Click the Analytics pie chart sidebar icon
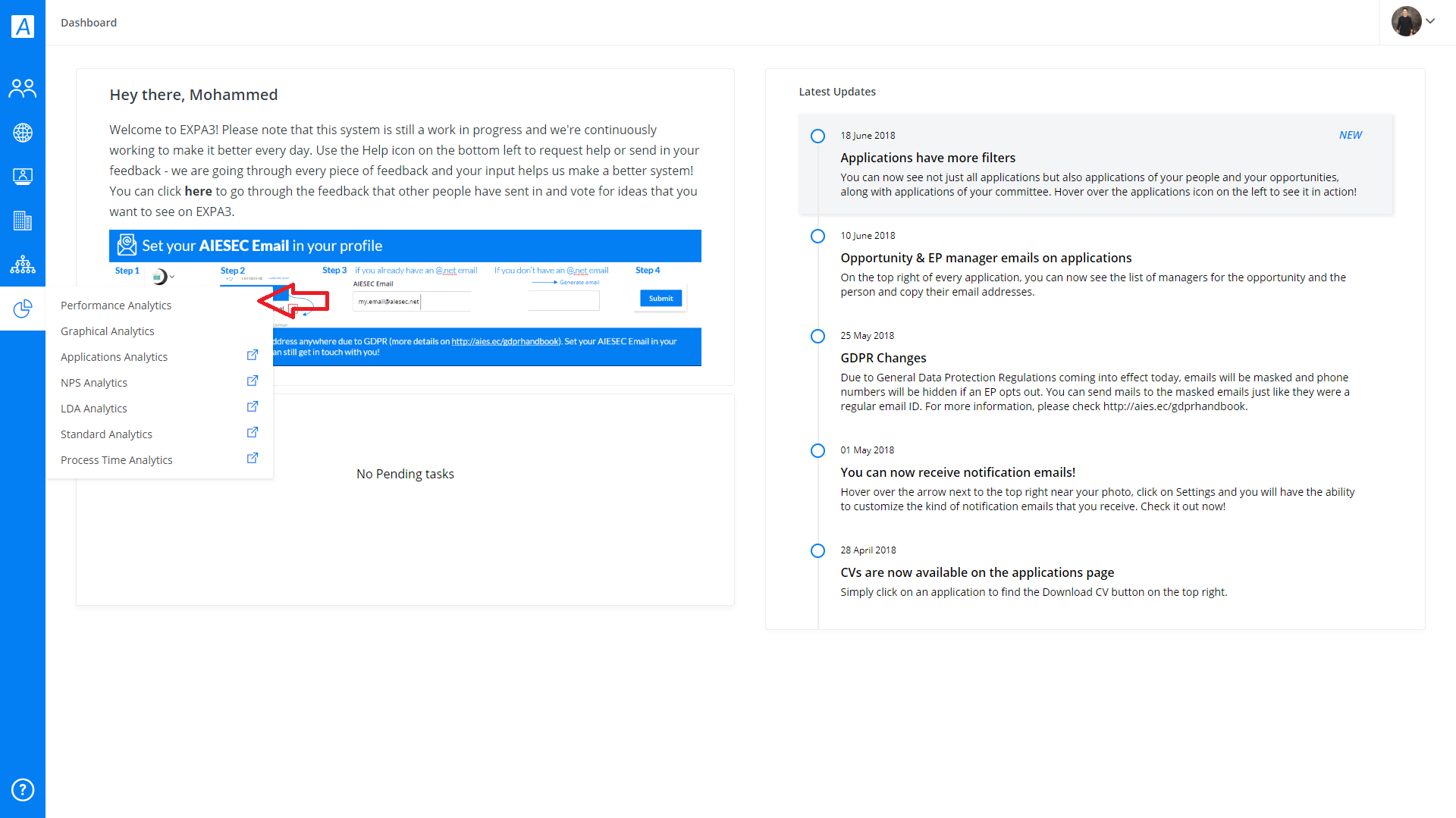 [23, 309]
